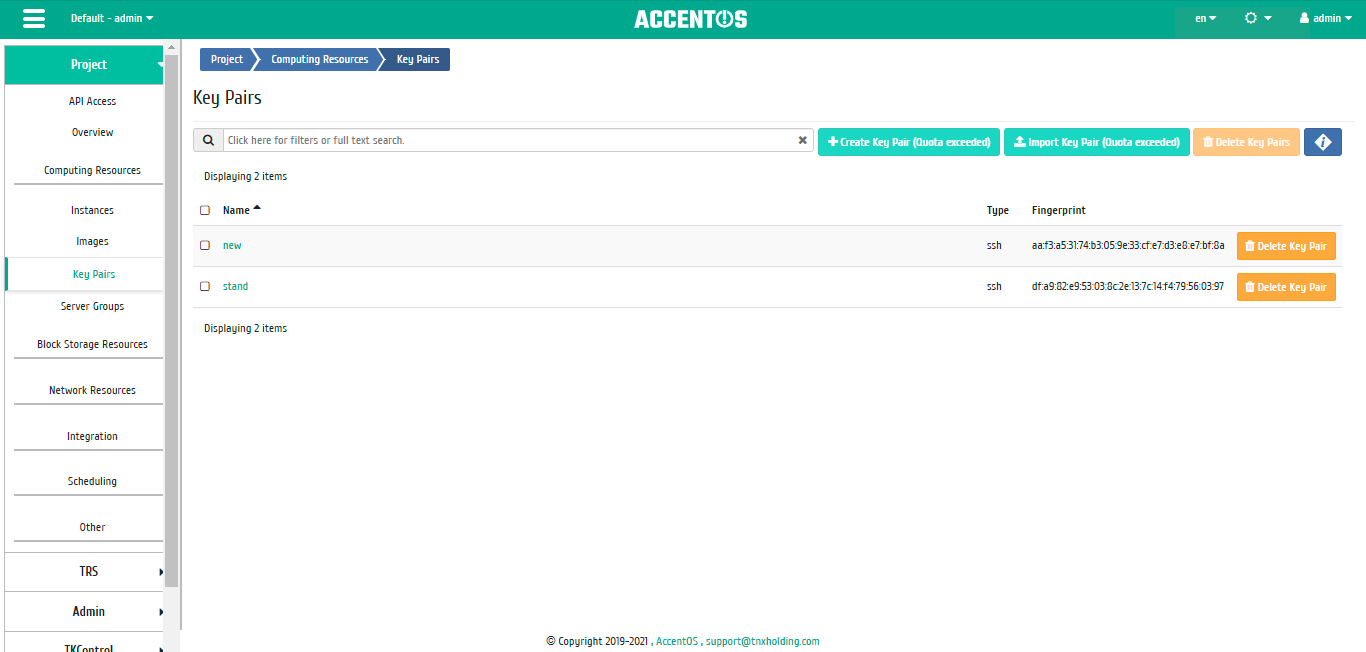Open Instances in sidebar
This screenshot has height=652, width=1366.
(x=92, y=210)
